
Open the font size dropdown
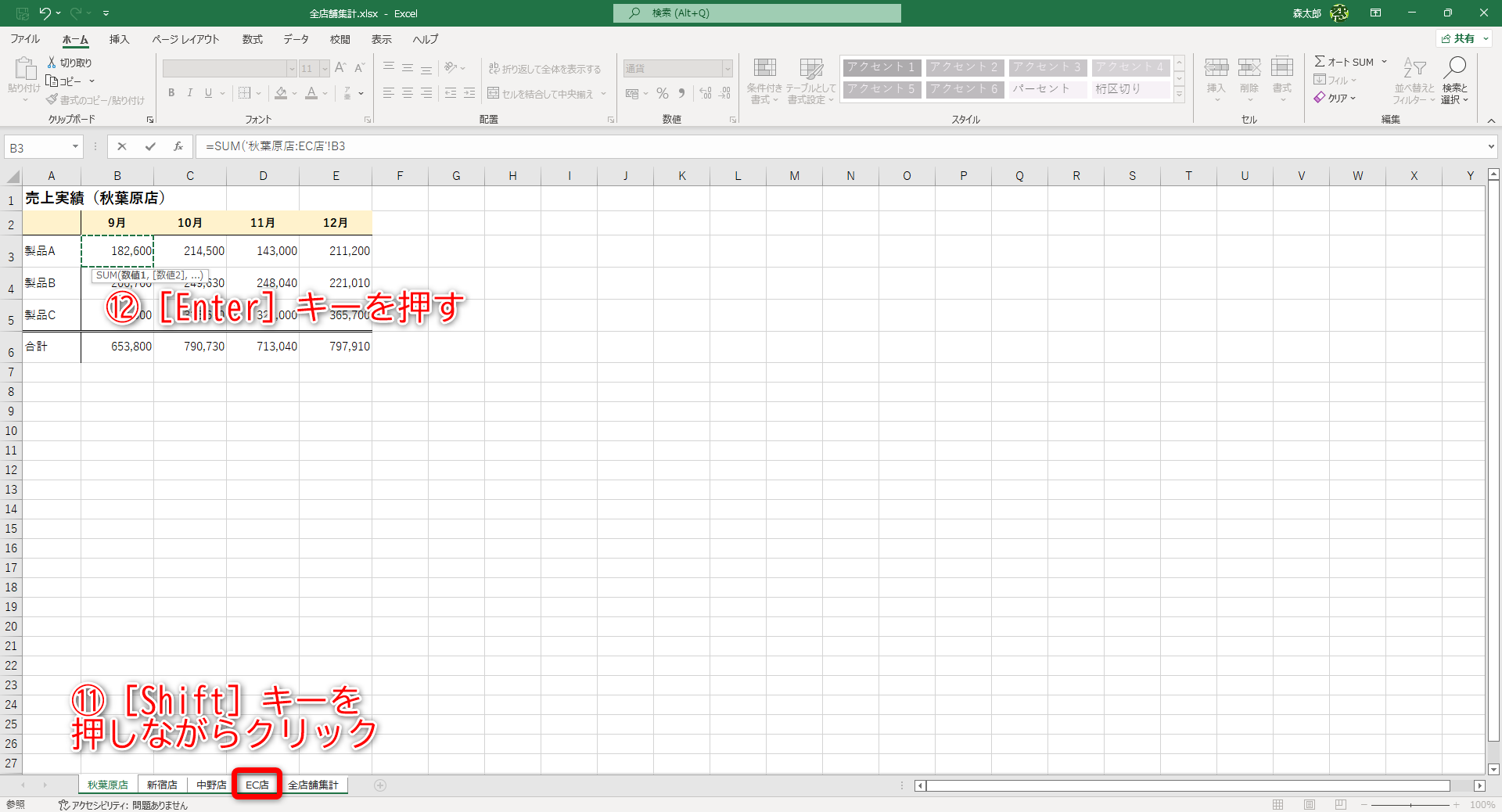(x=325, y=69)
